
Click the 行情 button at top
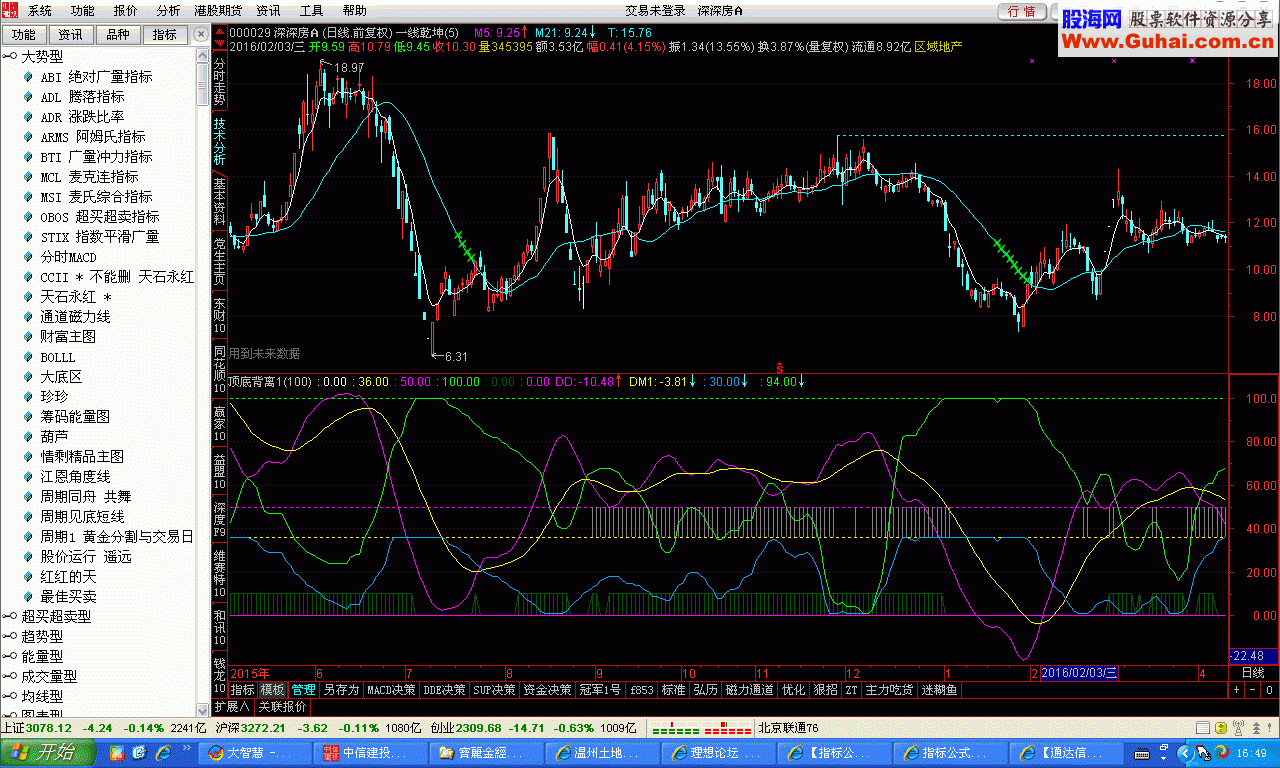[1022, 11]
